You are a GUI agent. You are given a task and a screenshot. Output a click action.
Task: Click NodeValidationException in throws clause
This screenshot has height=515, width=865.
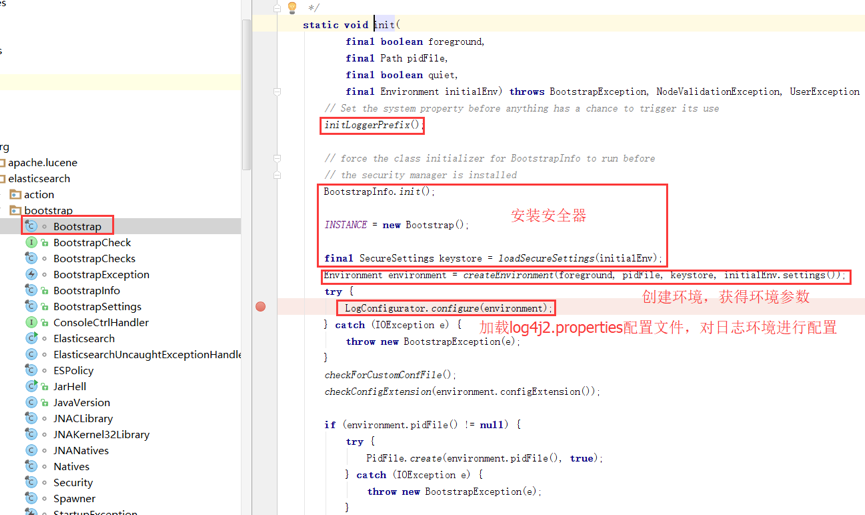tap(718, 92)
